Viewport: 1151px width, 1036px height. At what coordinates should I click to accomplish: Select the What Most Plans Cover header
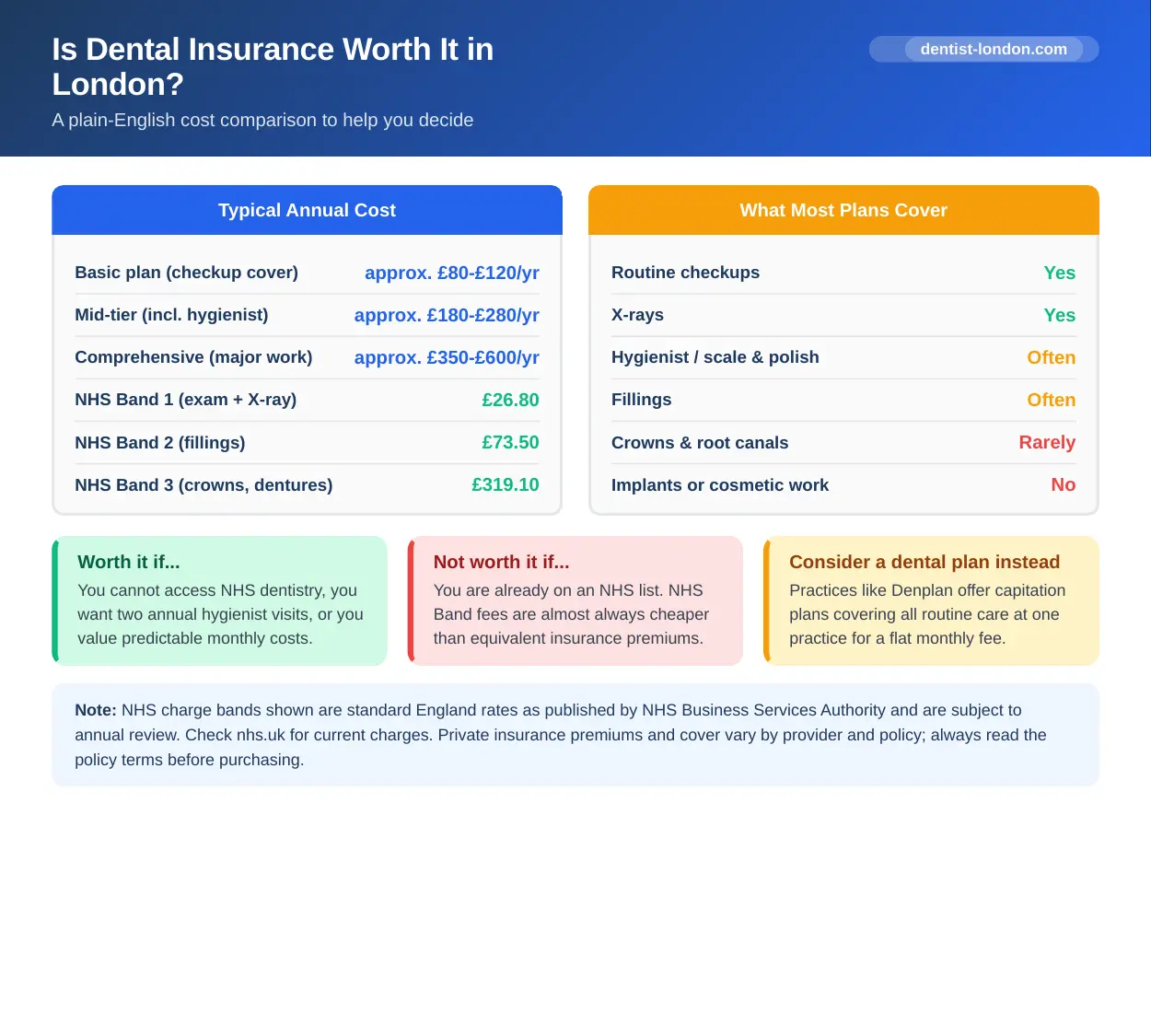(x=843, y=210)
